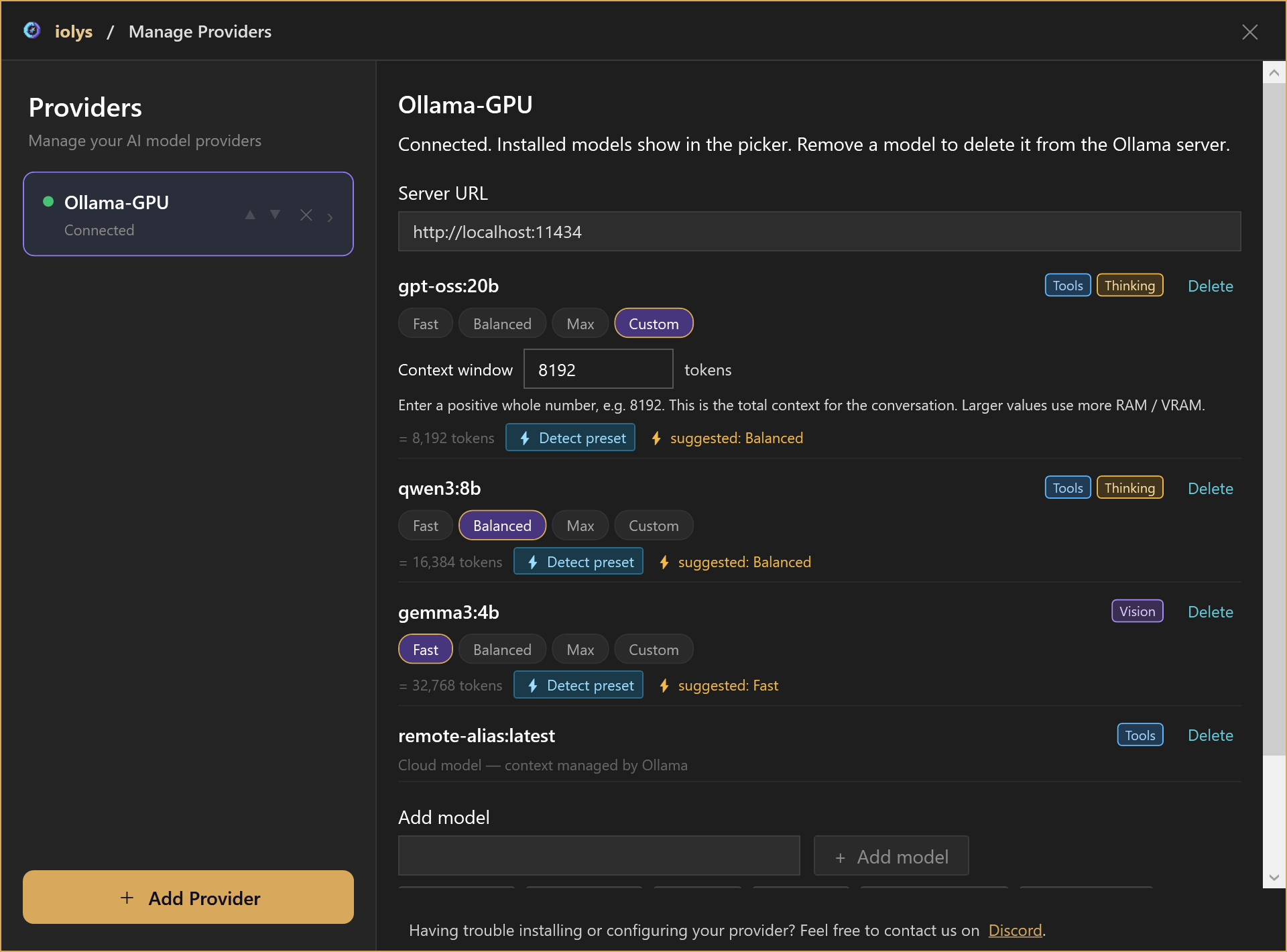Open the Discord support link
1287x952 pixels.
(1015, 931)
